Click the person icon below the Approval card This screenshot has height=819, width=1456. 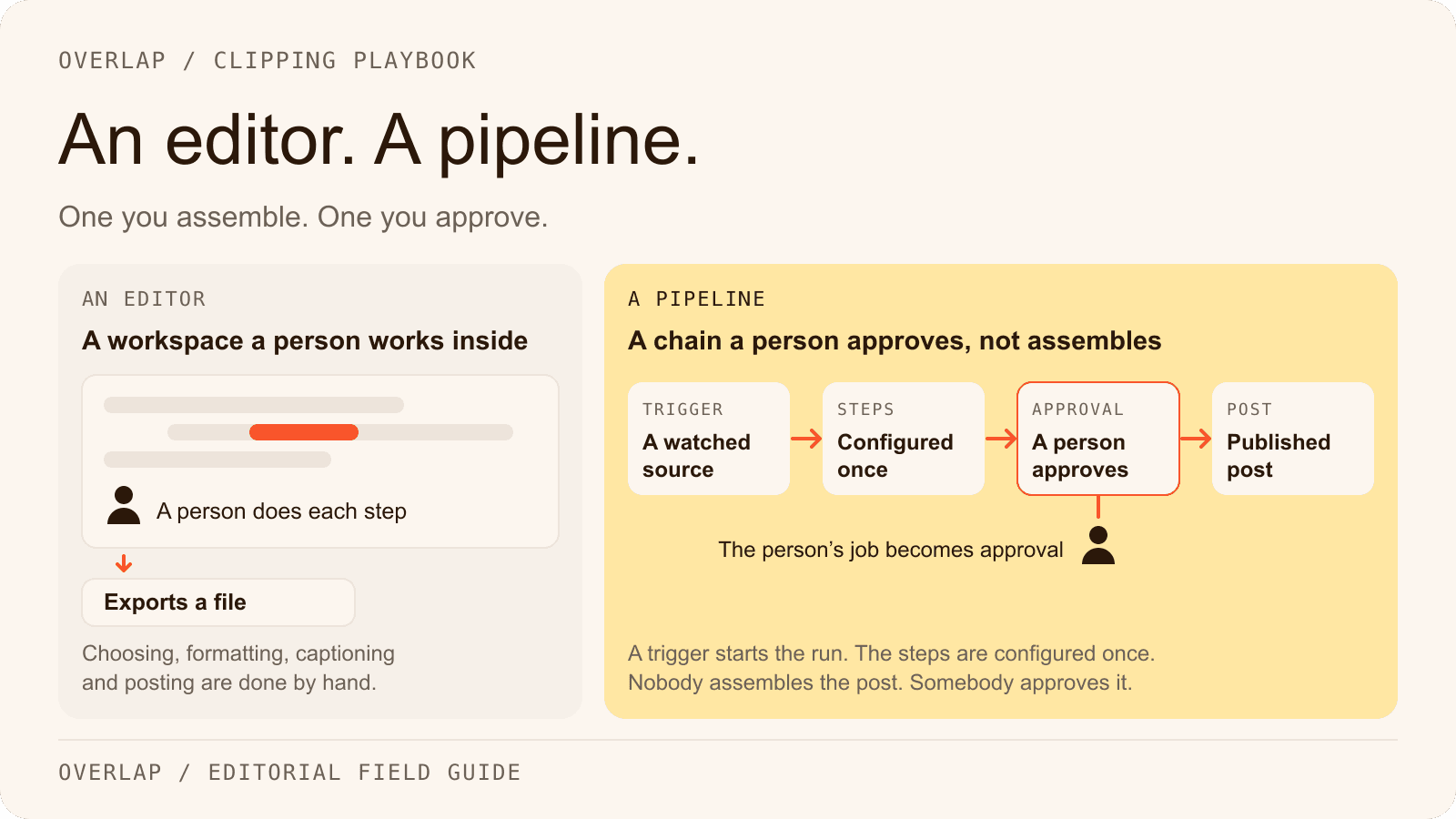(x=1098, y=545)
